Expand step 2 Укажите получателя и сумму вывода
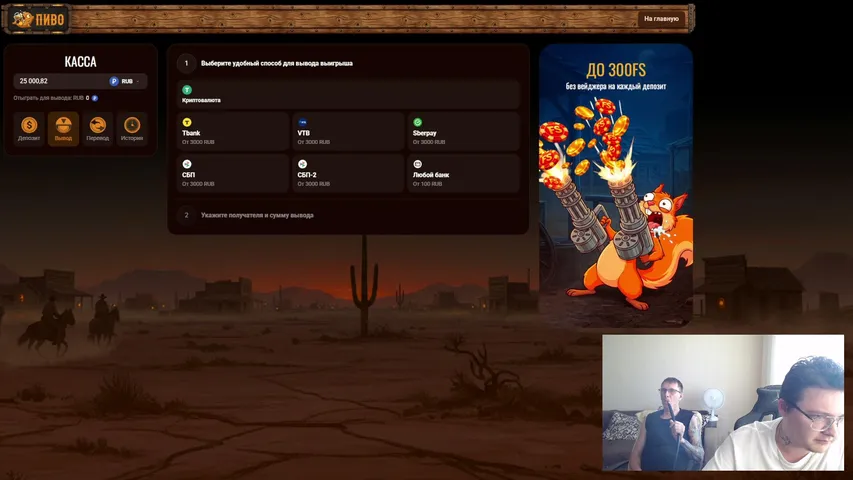The width and height of the screenshot is (853, 480). [x=348, y=215]
